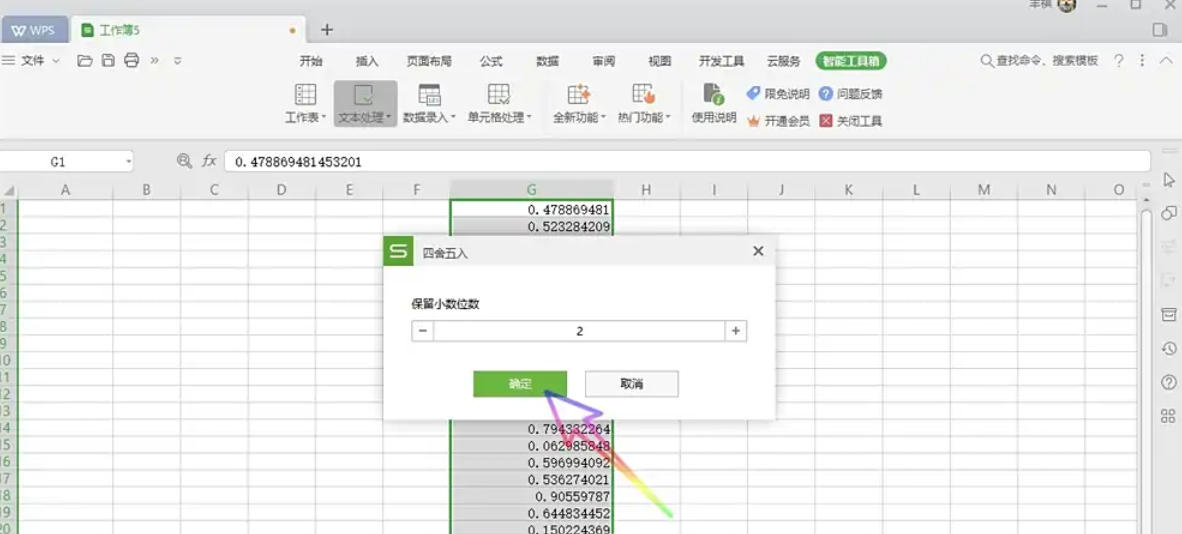Open the 文本处理 tools dropdown
The image size is (1182, 534).
click(x=365, y=104)
